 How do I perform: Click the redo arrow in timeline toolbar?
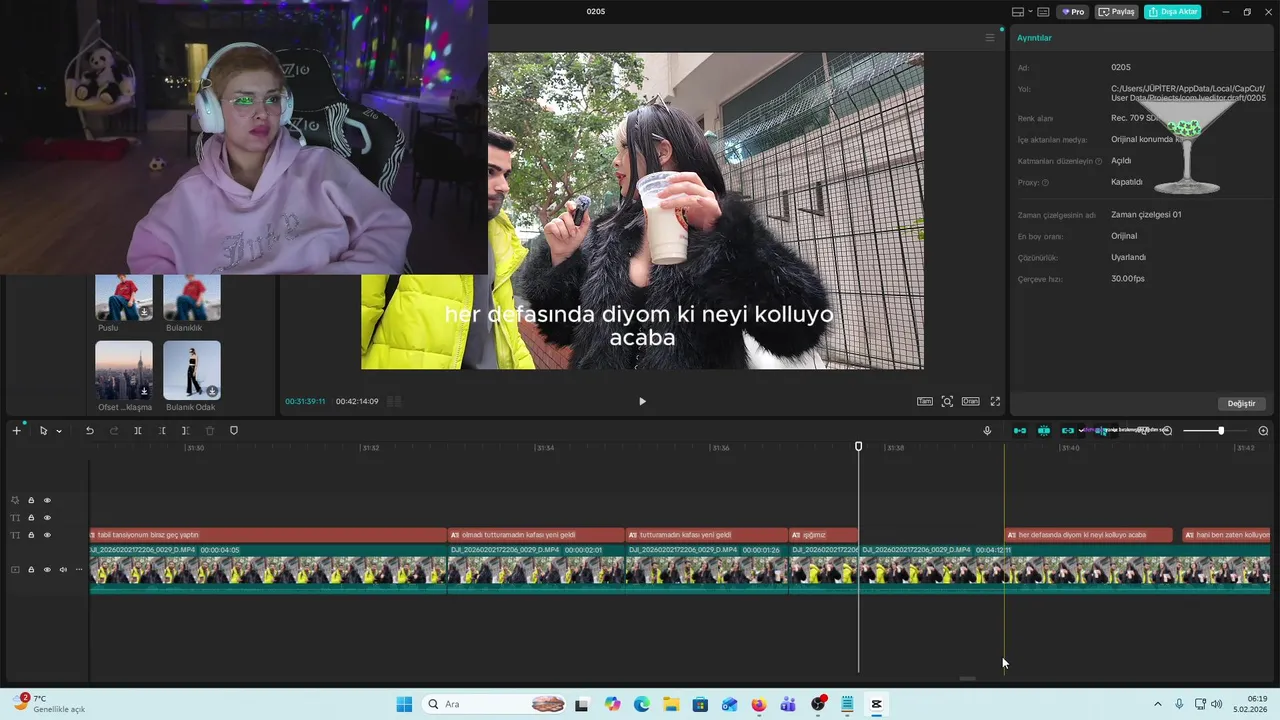pyautogui.click(x=113, y=431)
